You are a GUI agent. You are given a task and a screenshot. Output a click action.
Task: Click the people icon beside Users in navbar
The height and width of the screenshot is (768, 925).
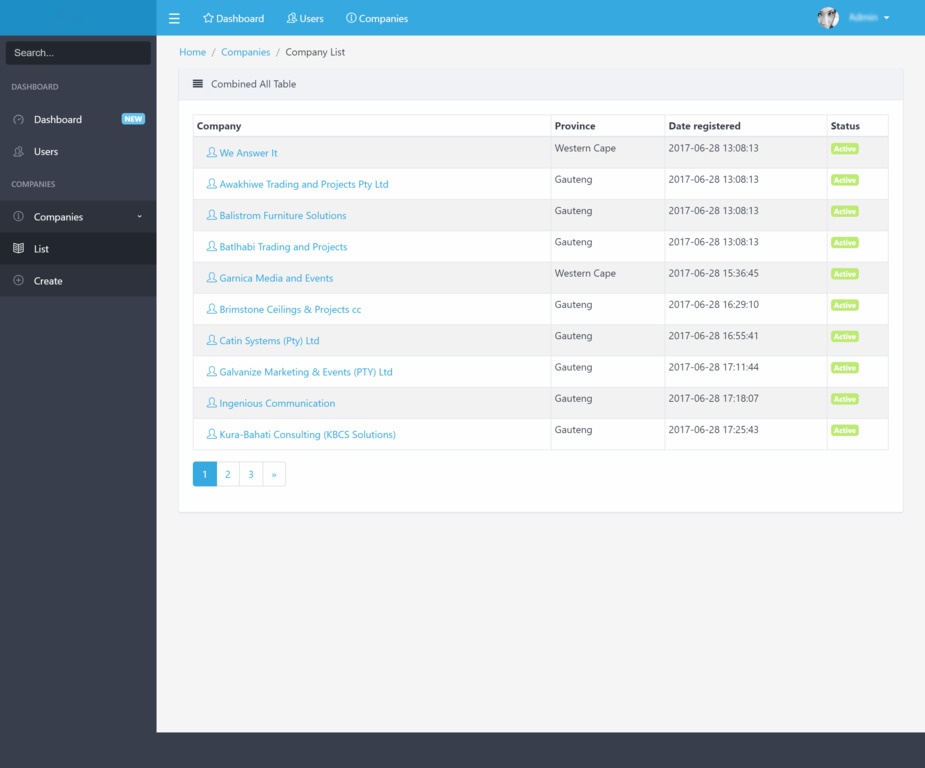291,18
